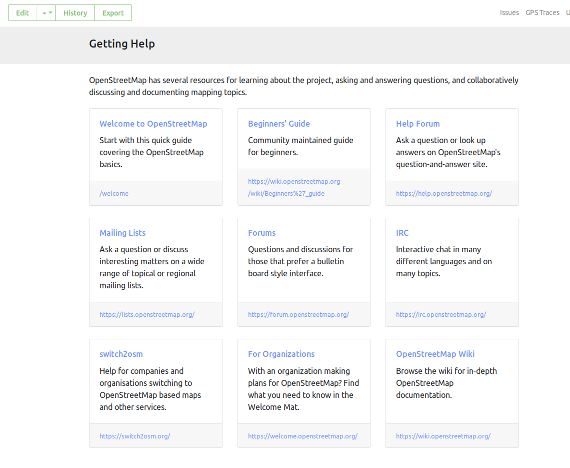The image size is (570, 468).
Task: Follow the switch2osm.org URL
Action: 135,436
